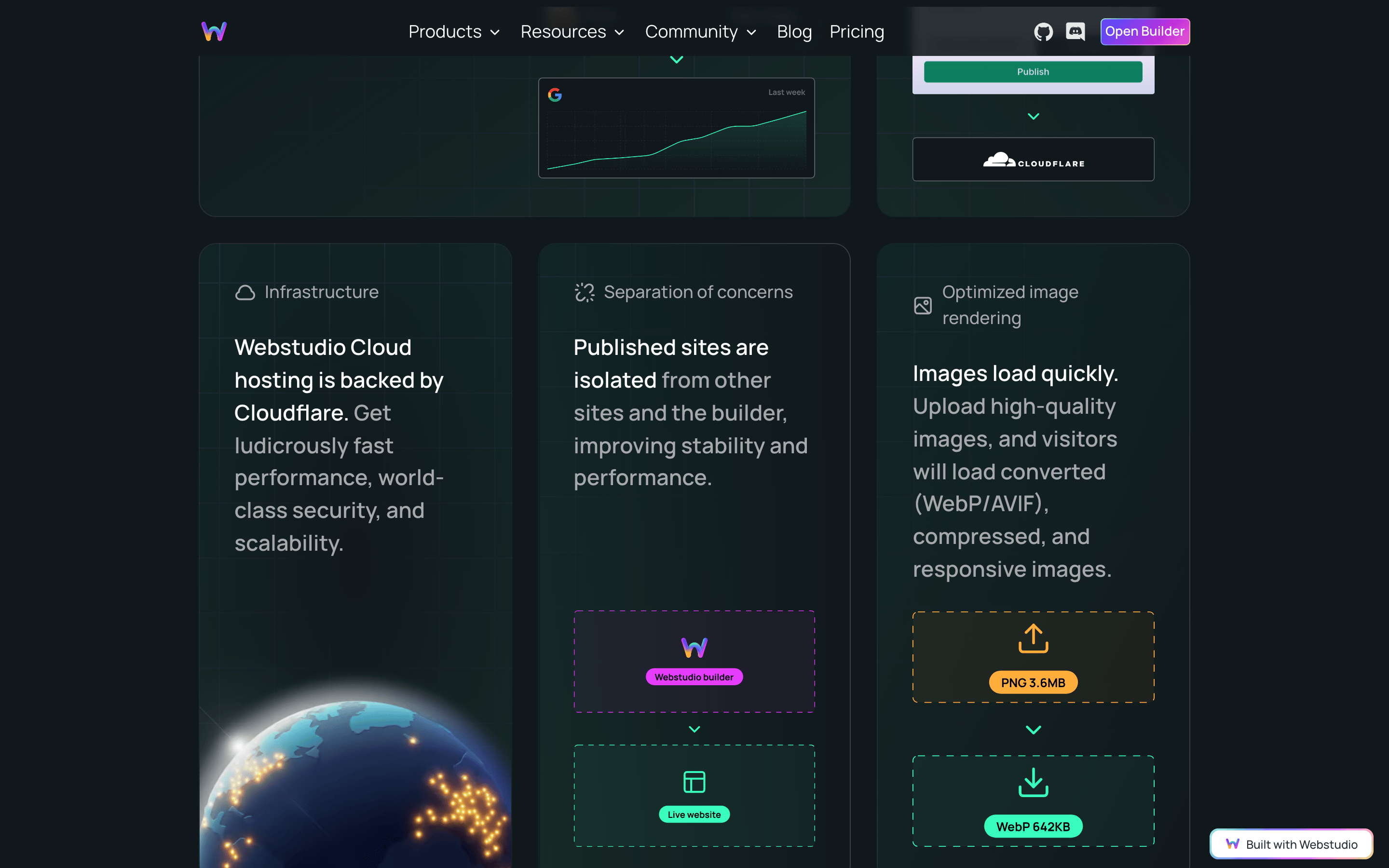Go to the Blog page
Screen dimensions: 1389x868
point(794,31)
